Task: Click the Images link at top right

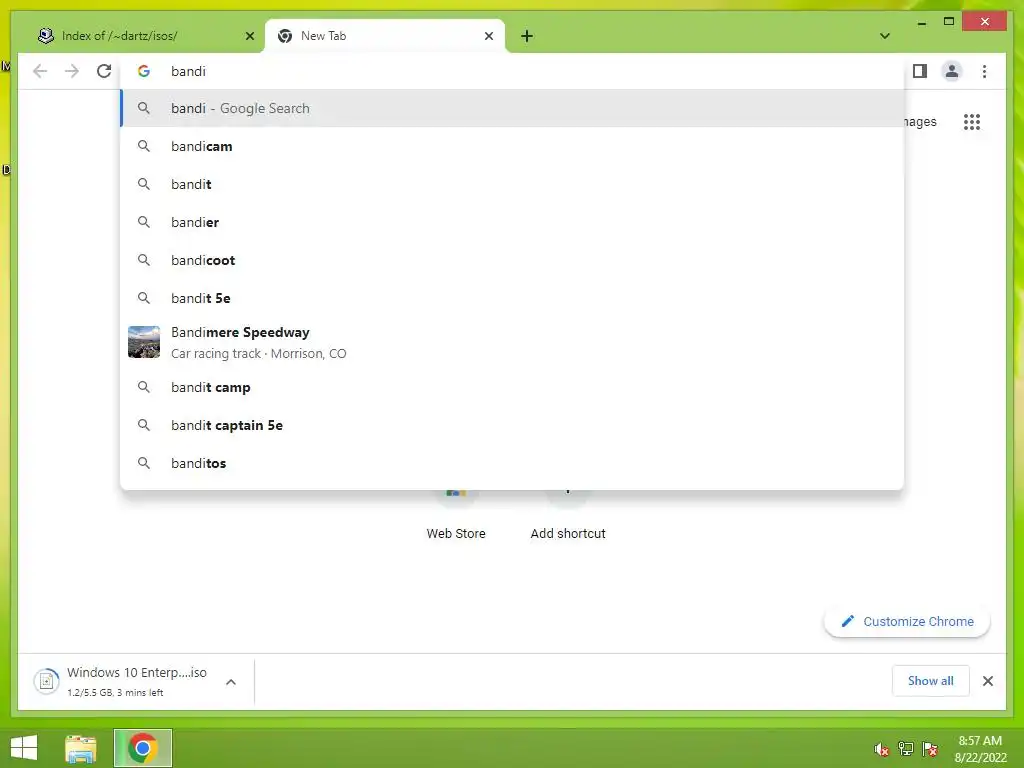Action: [920, 121]
